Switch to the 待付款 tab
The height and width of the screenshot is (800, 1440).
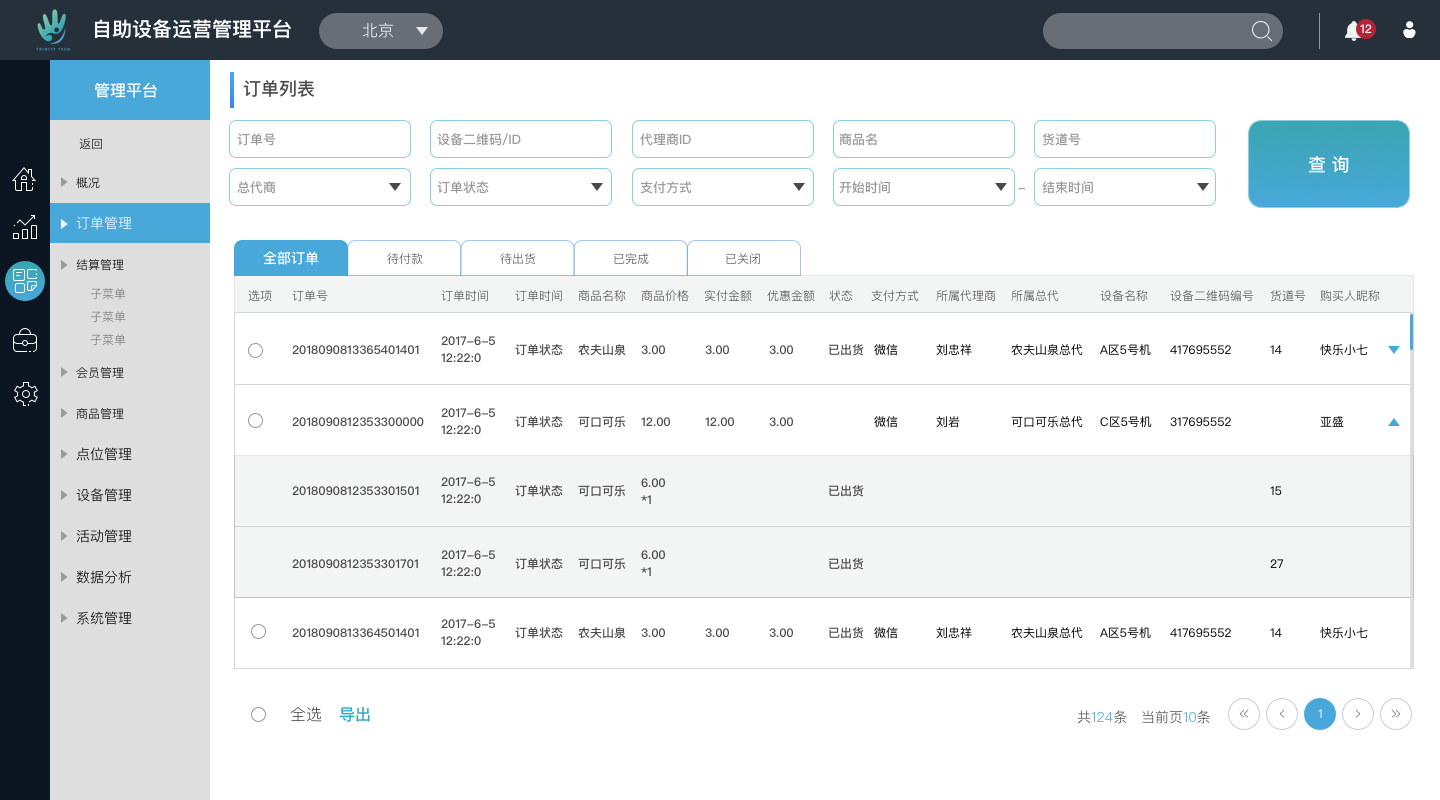click(404, 258)
